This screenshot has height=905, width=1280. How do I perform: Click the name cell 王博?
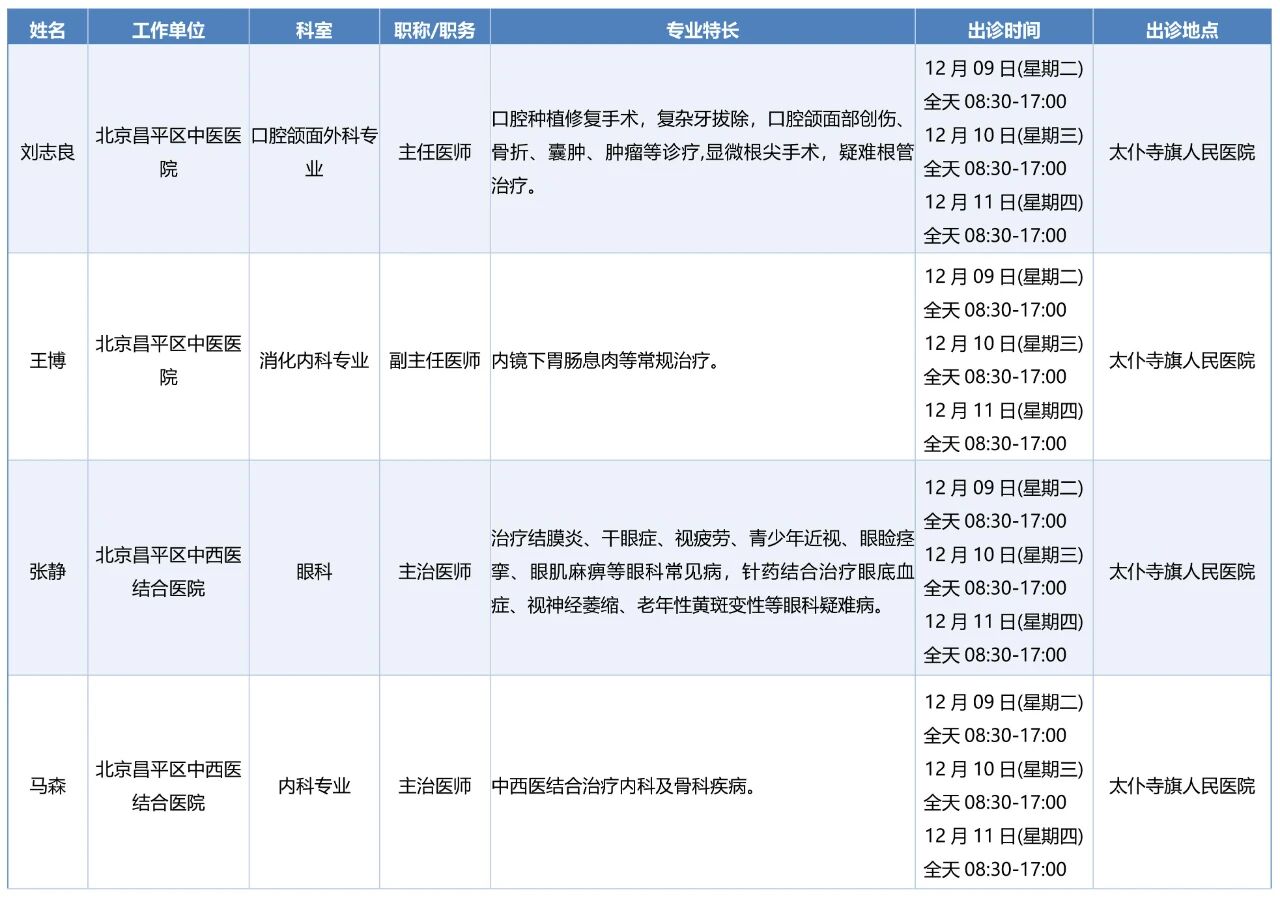click(x=48, y=361)
